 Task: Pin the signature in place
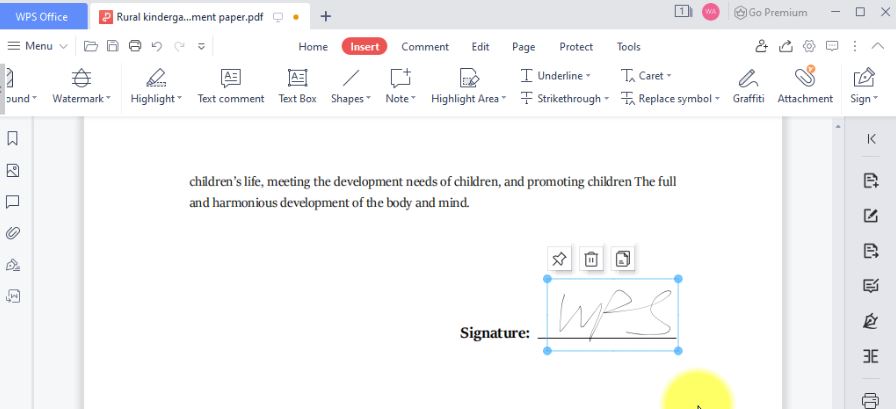(559, 259)
